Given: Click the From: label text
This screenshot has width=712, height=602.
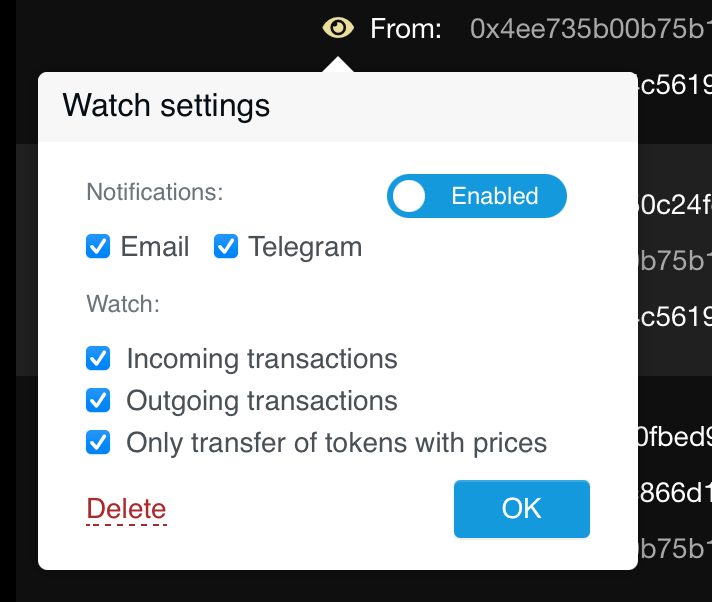Looking at the screenshot, I should pyautogui.click(x=406, y=29).
